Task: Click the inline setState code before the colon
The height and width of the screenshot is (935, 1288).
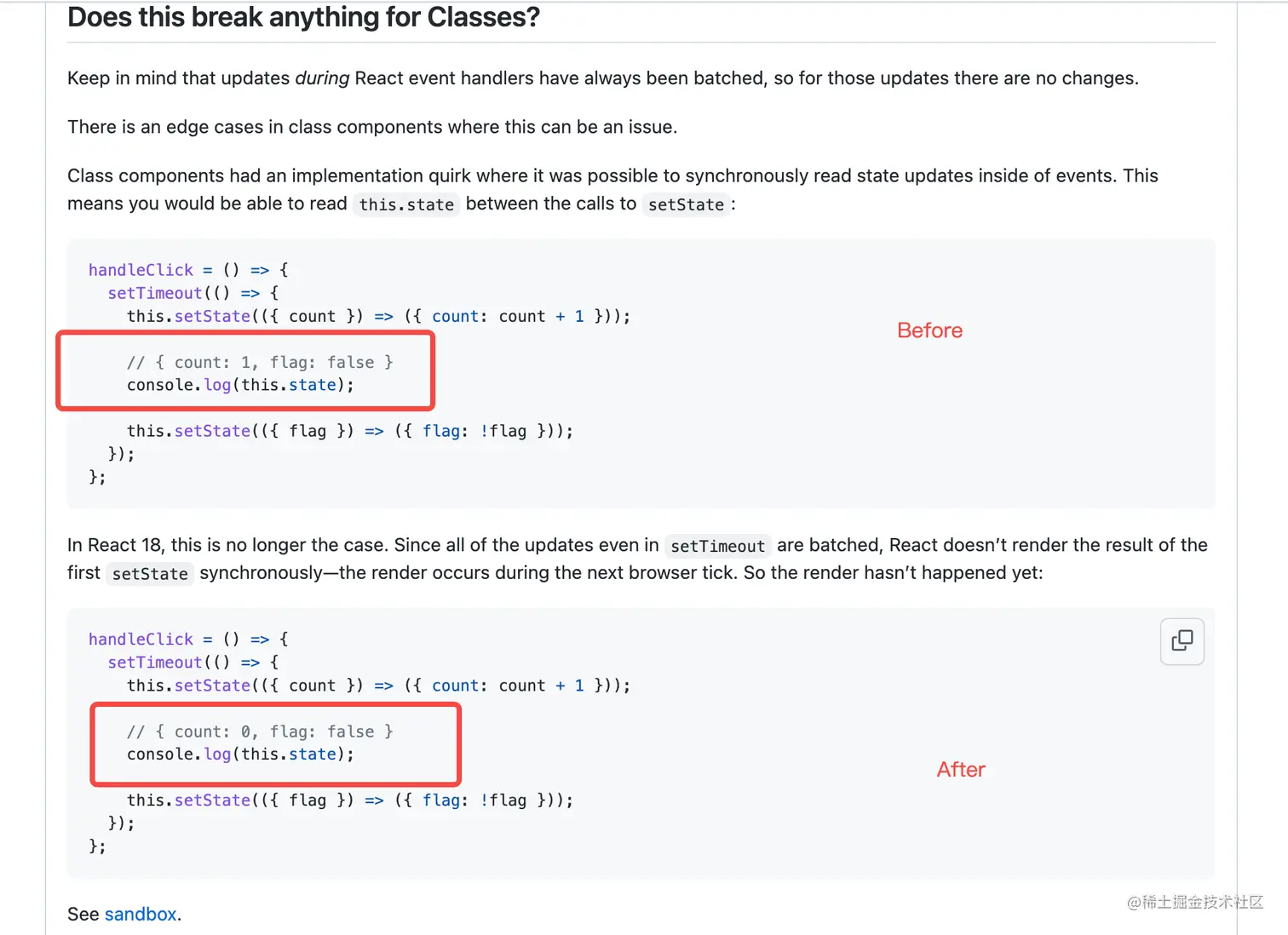Action: coord(686,204)
